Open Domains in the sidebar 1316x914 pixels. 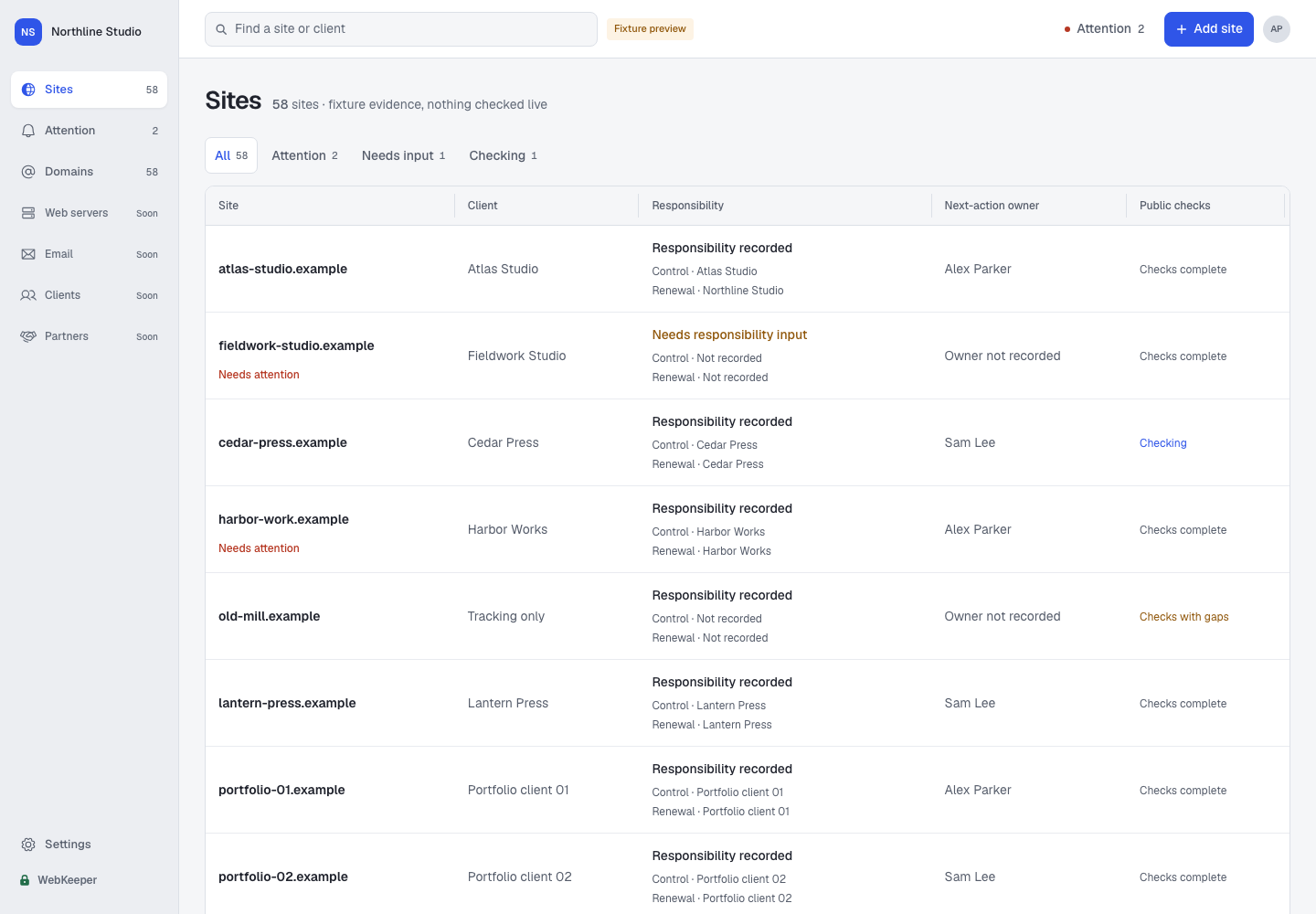89,172
